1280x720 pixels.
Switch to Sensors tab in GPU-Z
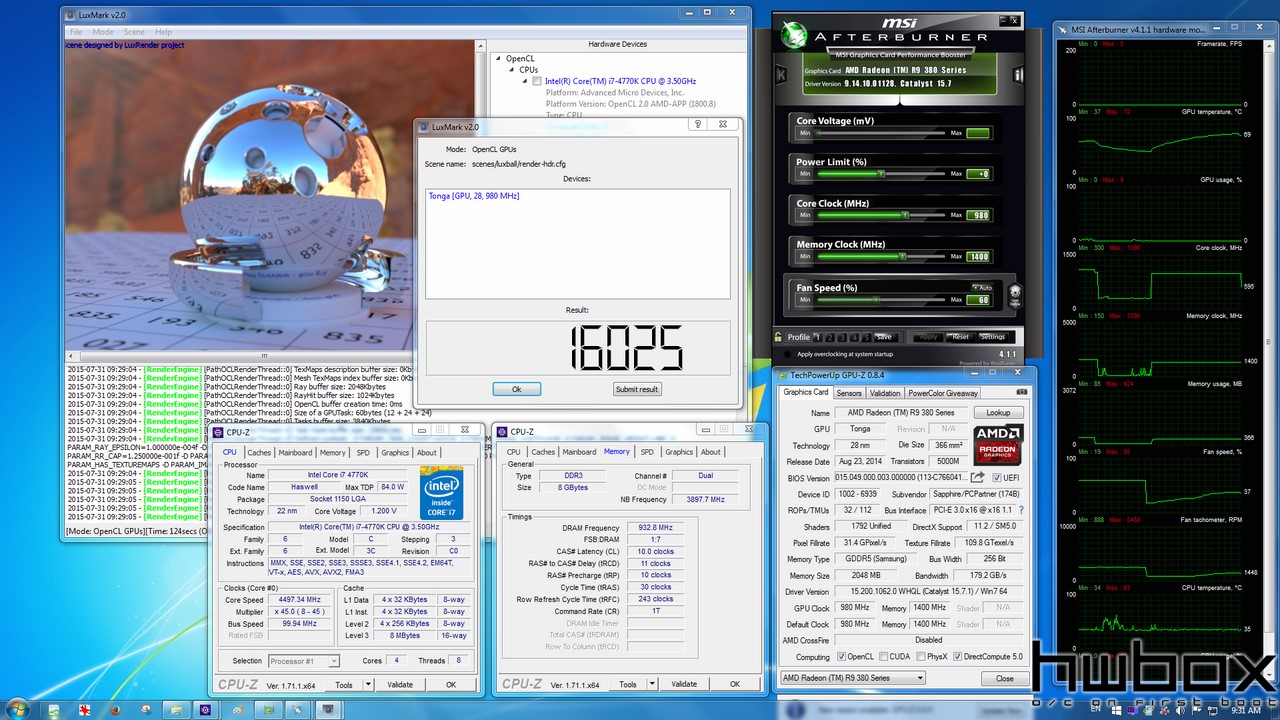click(x=849, y=393)
